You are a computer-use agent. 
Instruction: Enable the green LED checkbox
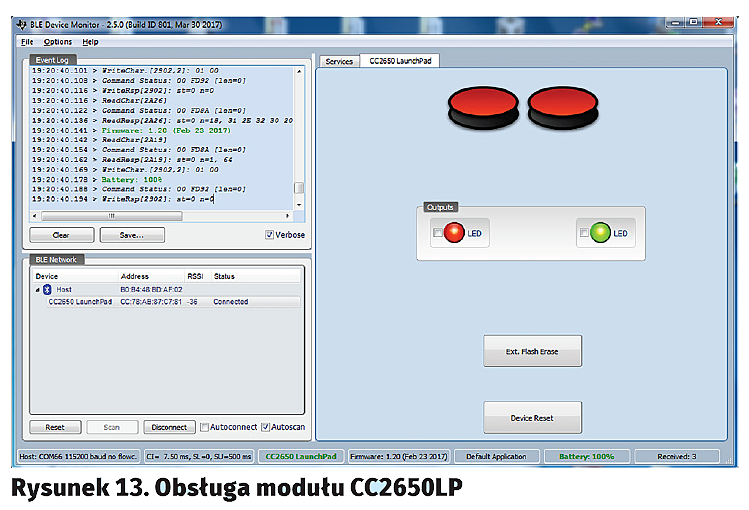pos(584,233)
